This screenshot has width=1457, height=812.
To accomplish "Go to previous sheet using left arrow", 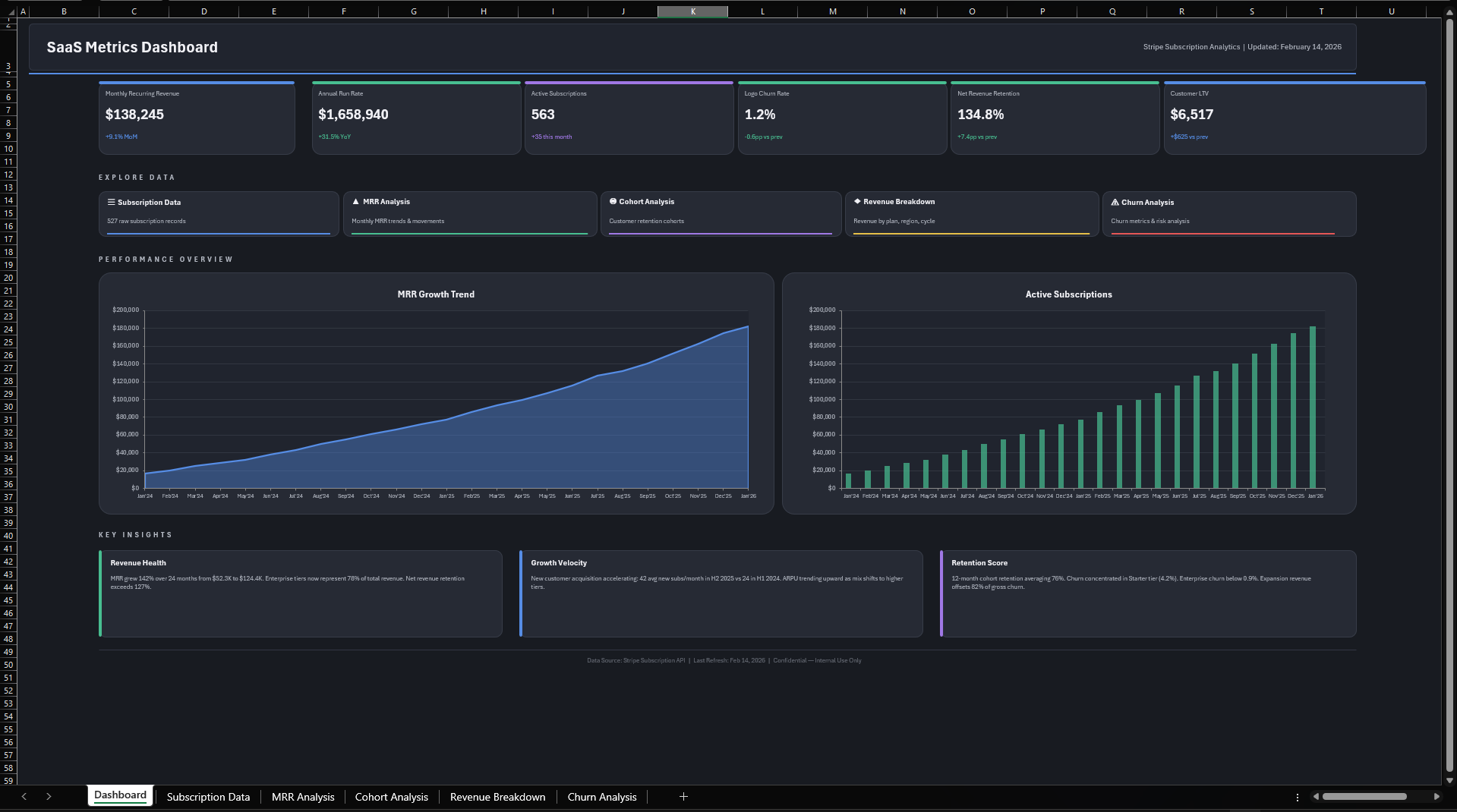I will pos(24,796).
